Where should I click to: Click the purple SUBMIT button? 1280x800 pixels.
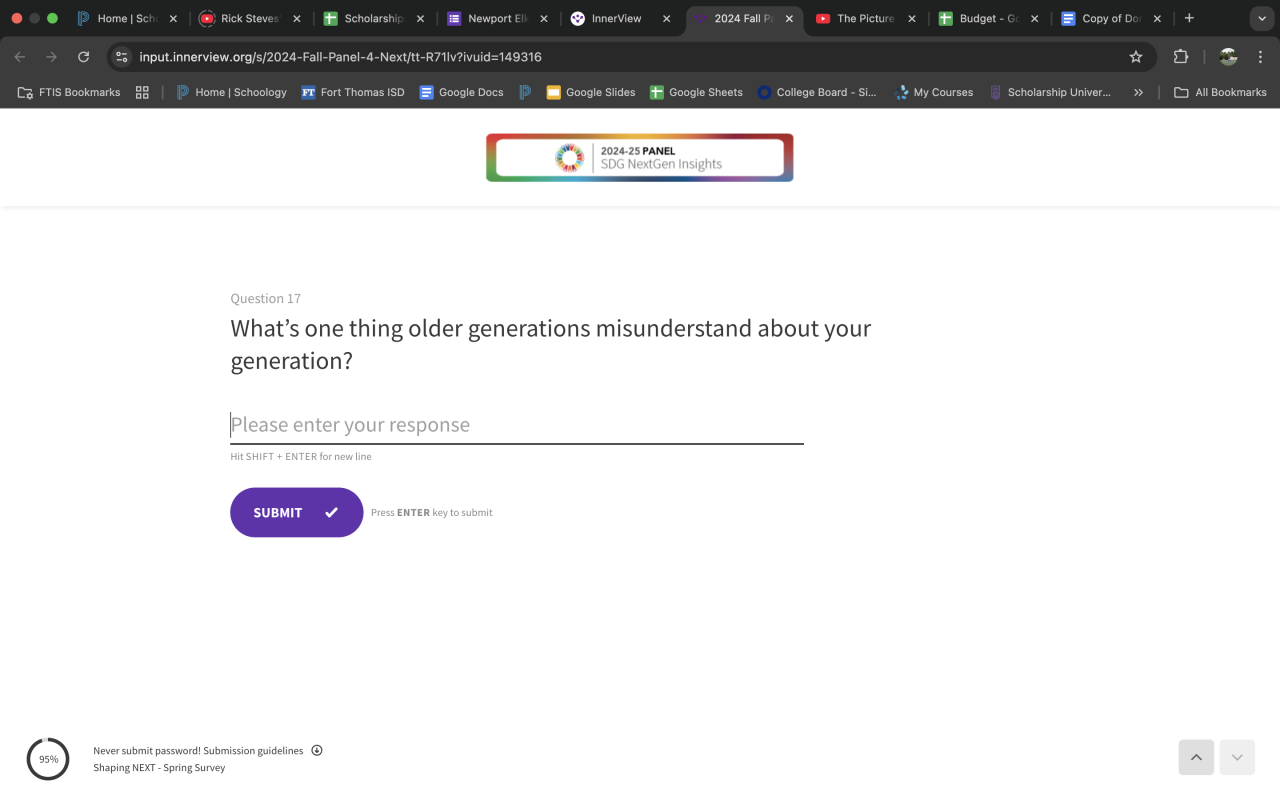[296, 512]
